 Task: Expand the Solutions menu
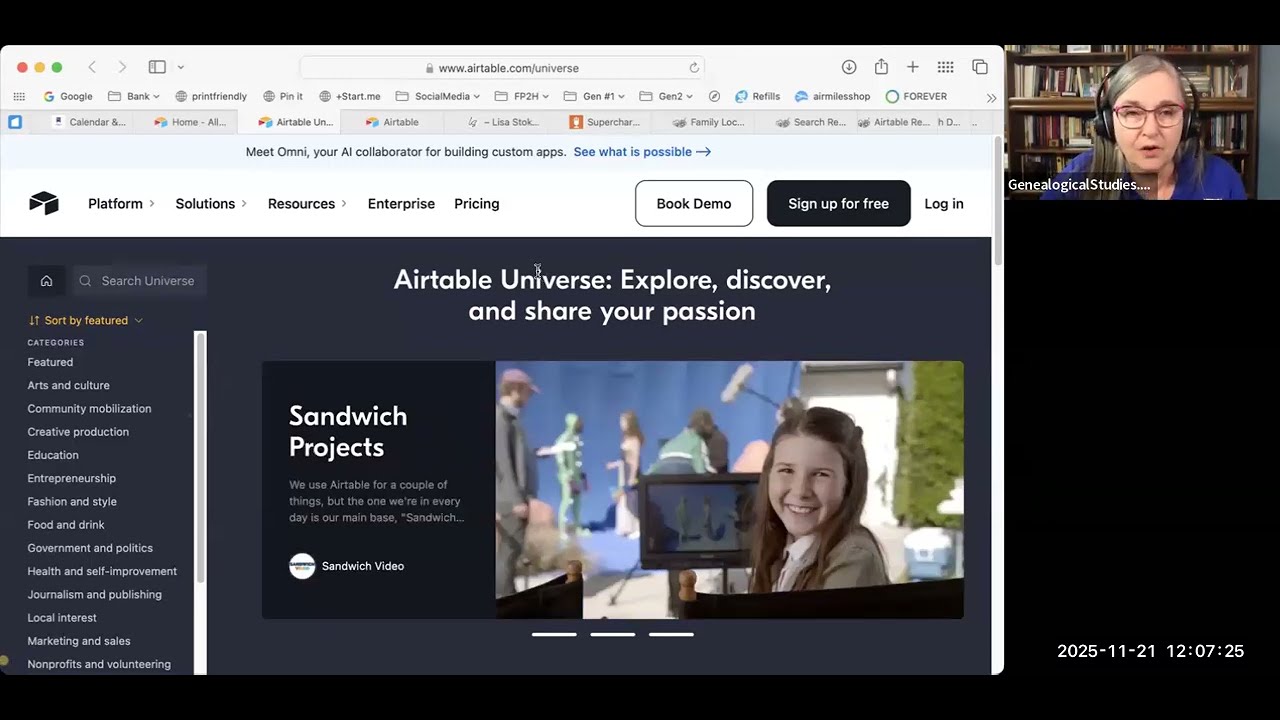pyautogui.click(x=211, y=203)
